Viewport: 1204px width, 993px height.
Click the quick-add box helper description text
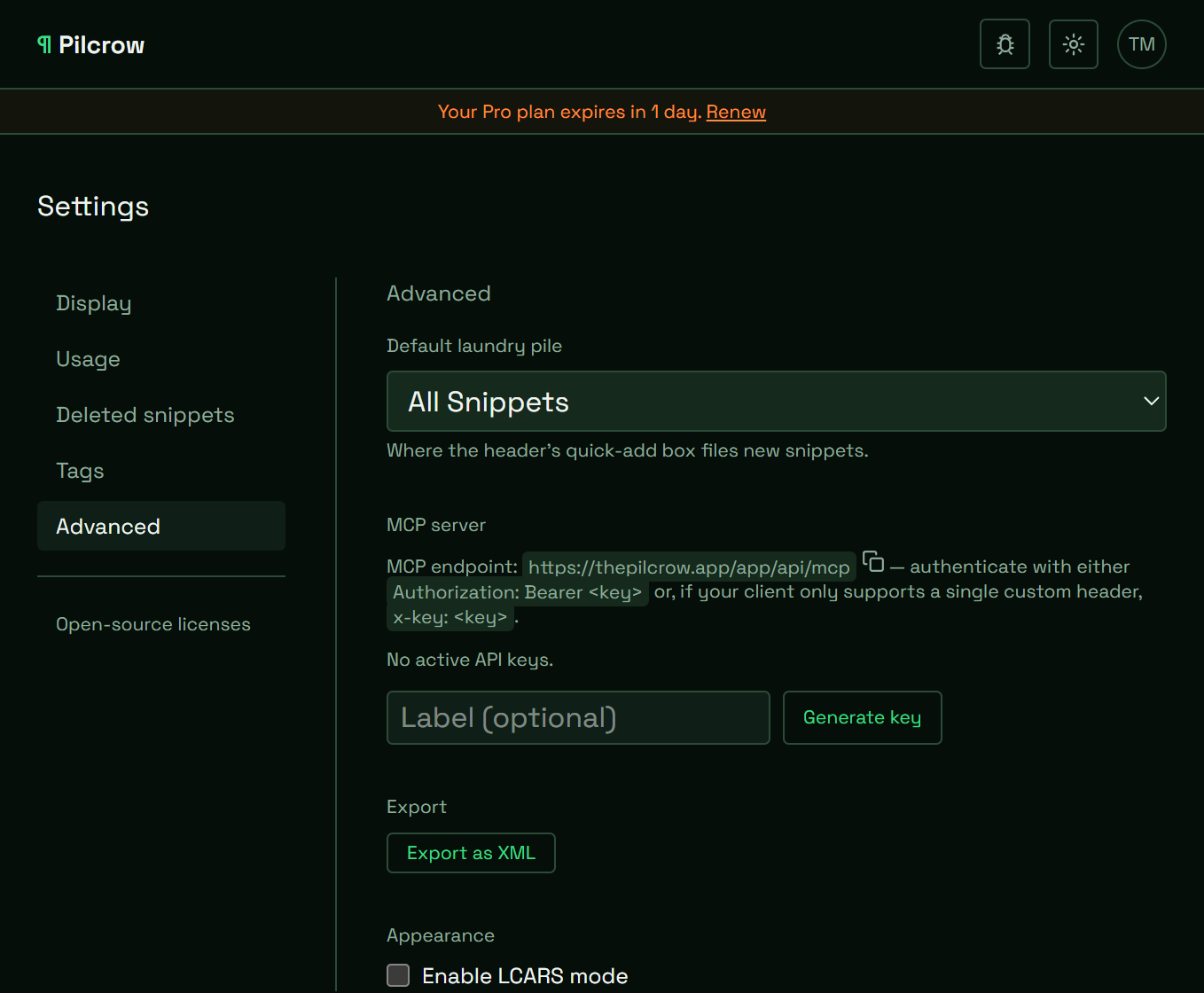coord(628,450)
